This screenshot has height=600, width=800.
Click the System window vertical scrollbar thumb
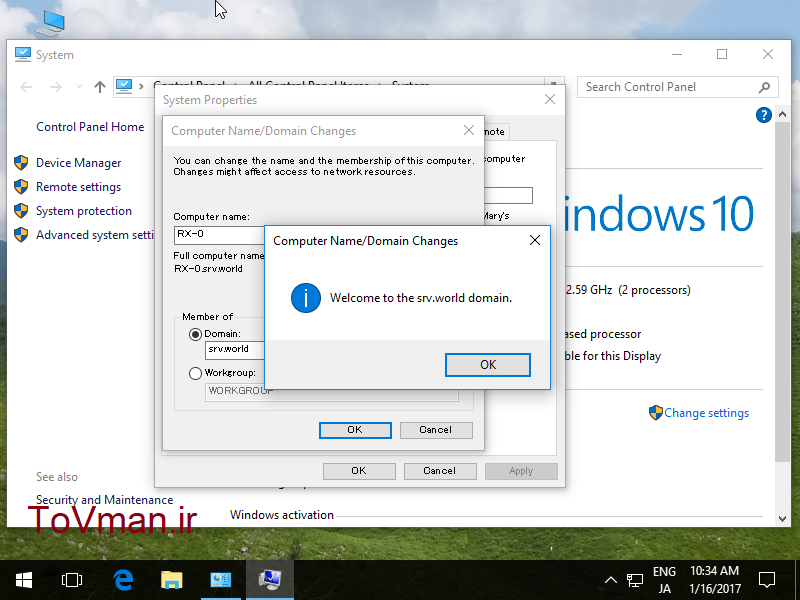(782, 292)
